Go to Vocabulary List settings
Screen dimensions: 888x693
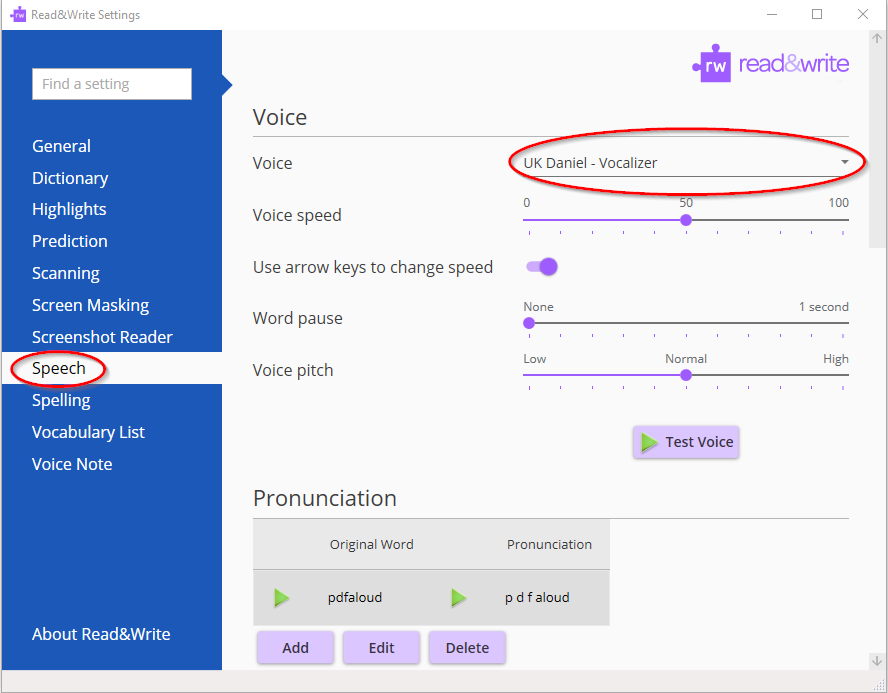(x=88, y=432)
